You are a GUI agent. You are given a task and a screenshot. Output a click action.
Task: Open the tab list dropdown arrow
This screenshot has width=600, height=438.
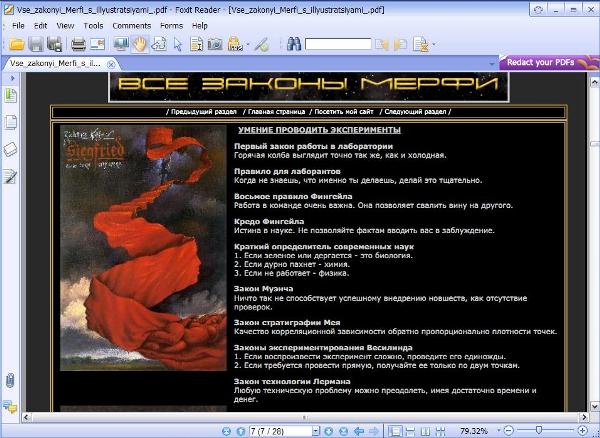pyautogui.click(x=492, y=64)
